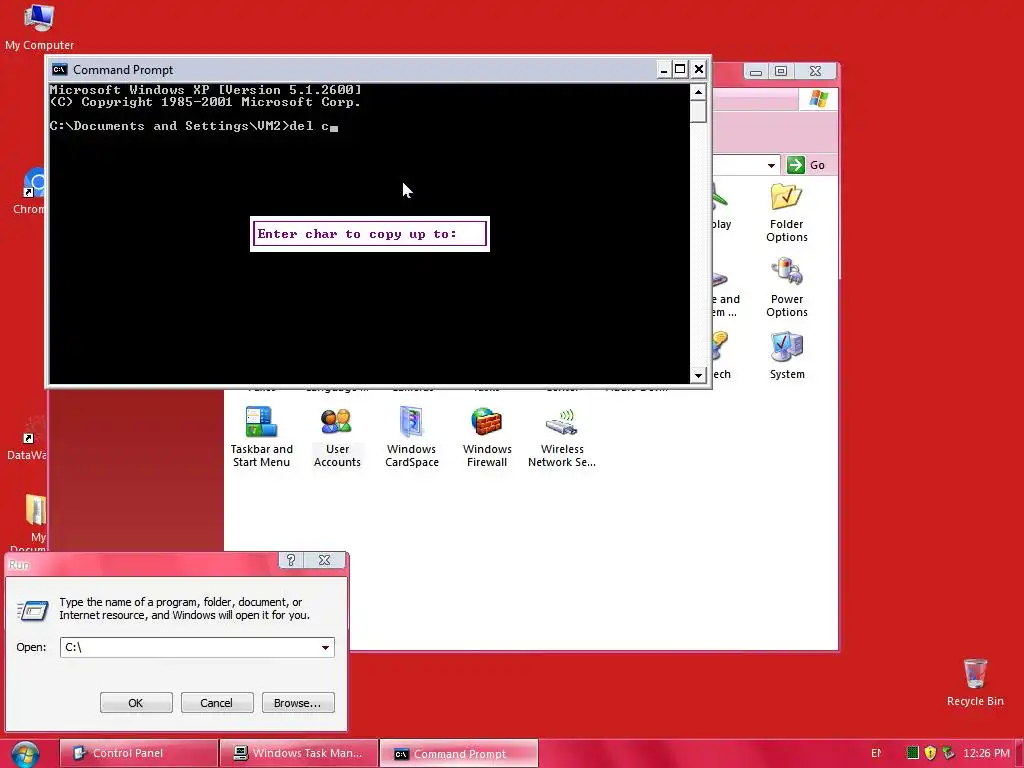Viewport: 1024px width, 768px height.
Task: Expand the Open combo box dropdown in Run
Action: click(325, 647)
